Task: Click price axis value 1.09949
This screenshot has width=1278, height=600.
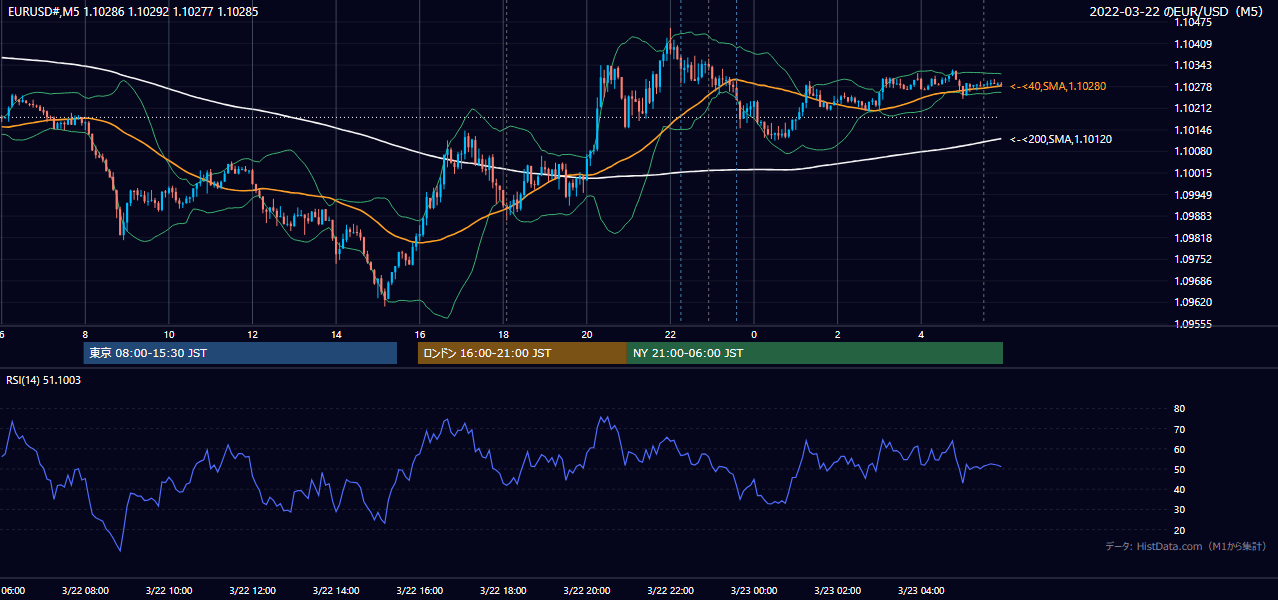Action: 1192,195
